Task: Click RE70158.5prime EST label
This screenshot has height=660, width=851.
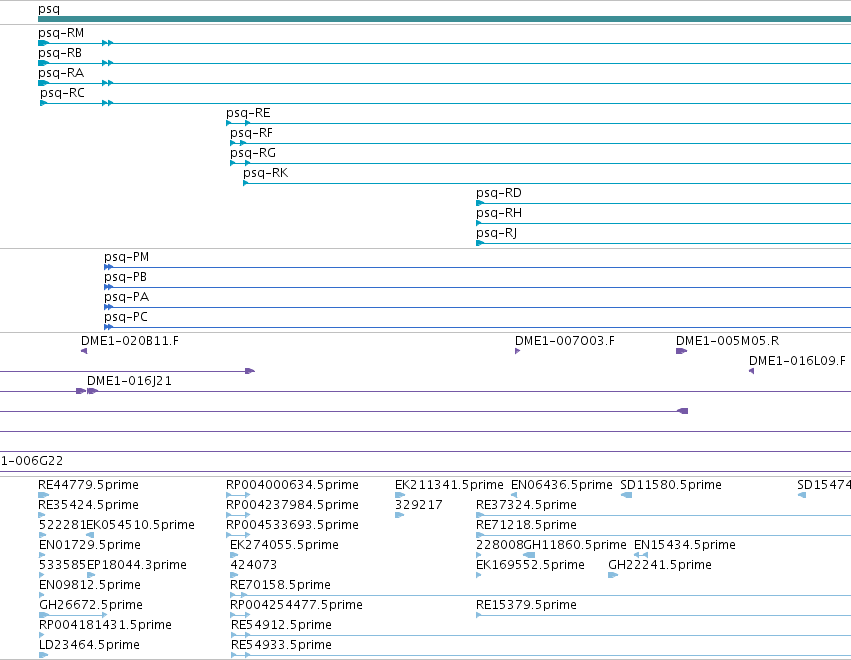Action: pos(281,585)
